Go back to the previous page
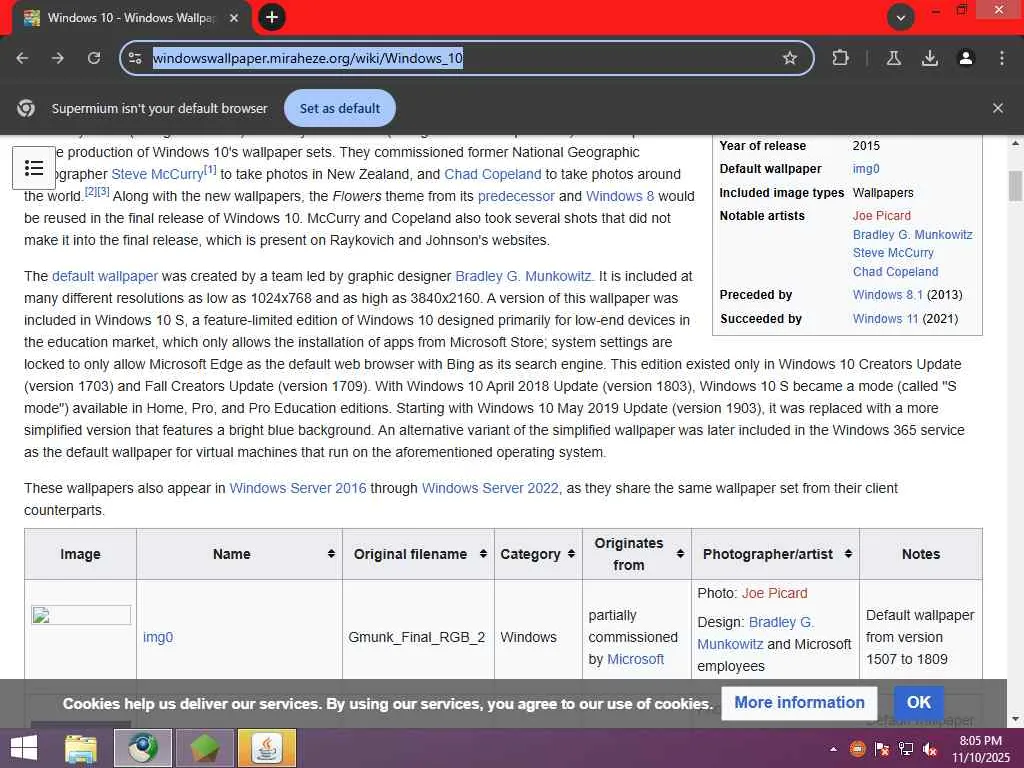Image resolution: width=1024 pixels, height=768 pixels. (22, 58)
